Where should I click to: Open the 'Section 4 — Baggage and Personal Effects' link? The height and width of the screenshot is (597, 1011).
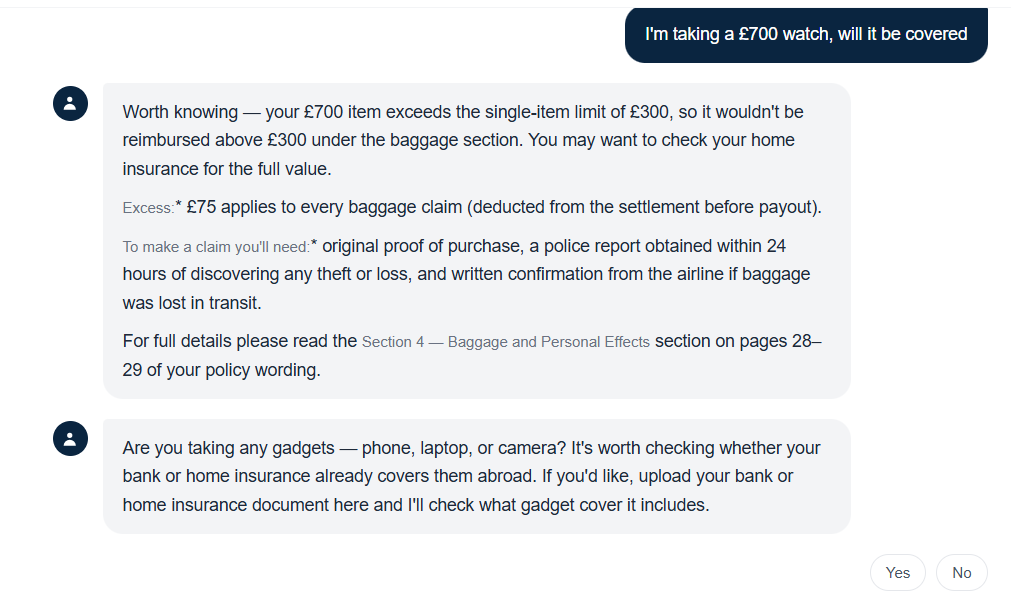coord(506,341)
